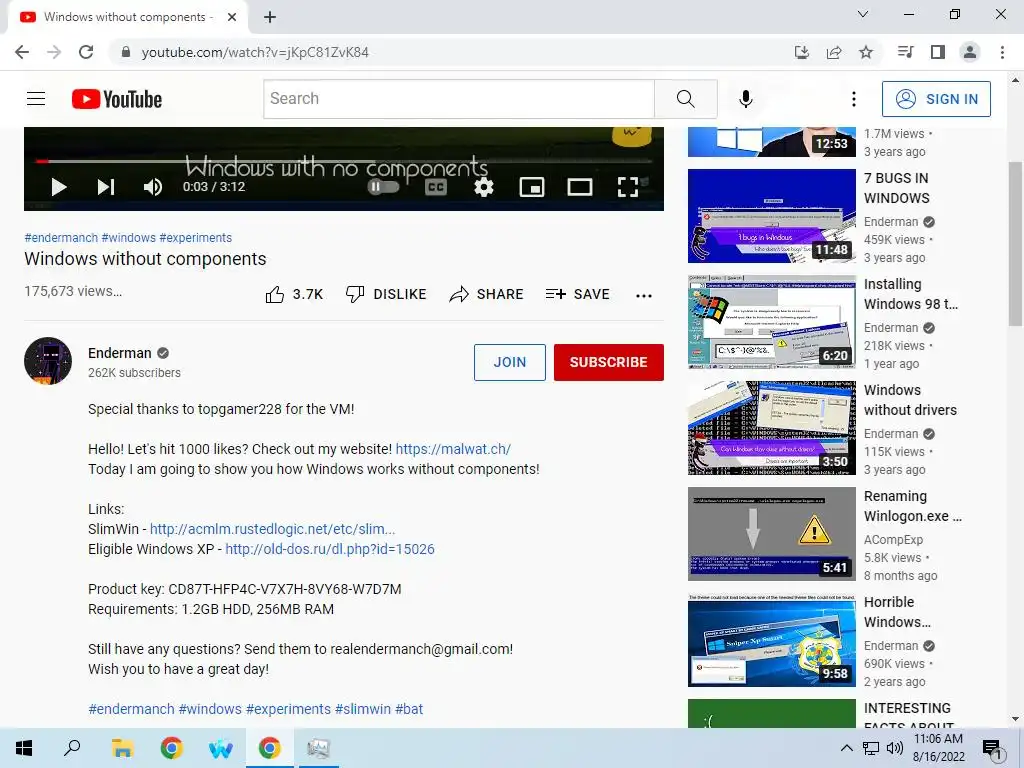Open media control icon in toolbar

906,52
